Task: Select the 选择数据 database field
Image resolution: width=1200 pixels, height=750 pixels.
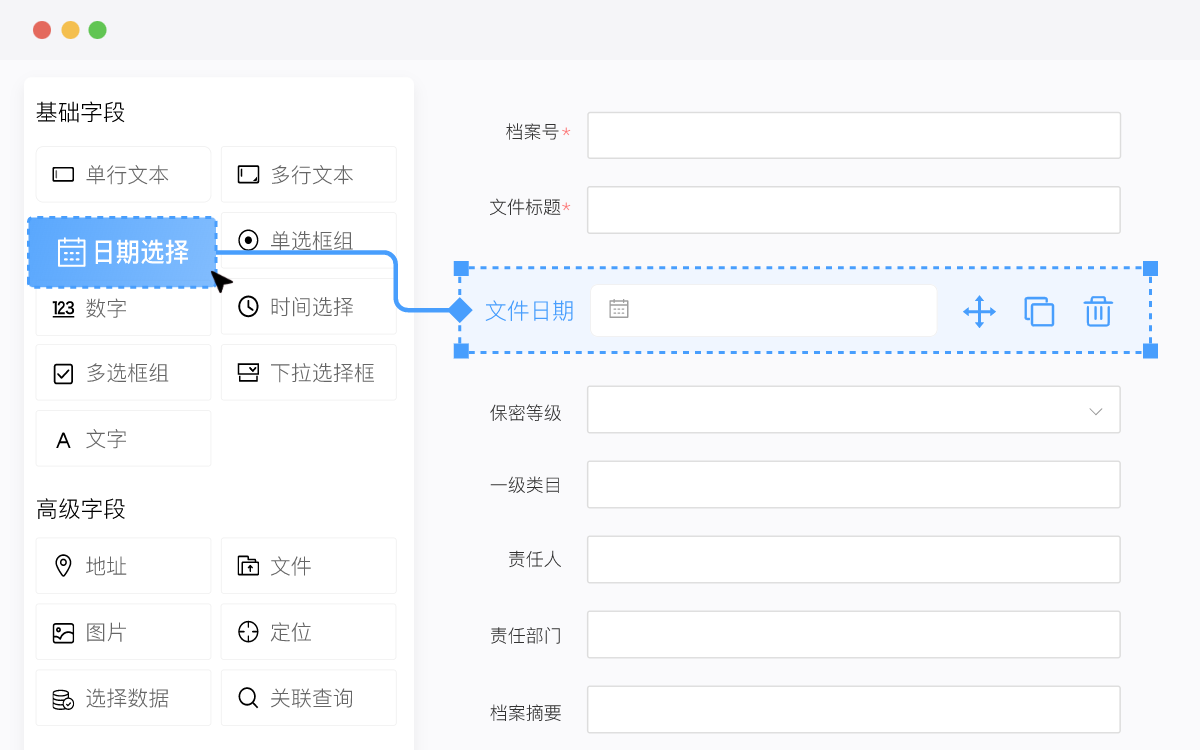Action: pyautogui.click(x=123, y=698)
